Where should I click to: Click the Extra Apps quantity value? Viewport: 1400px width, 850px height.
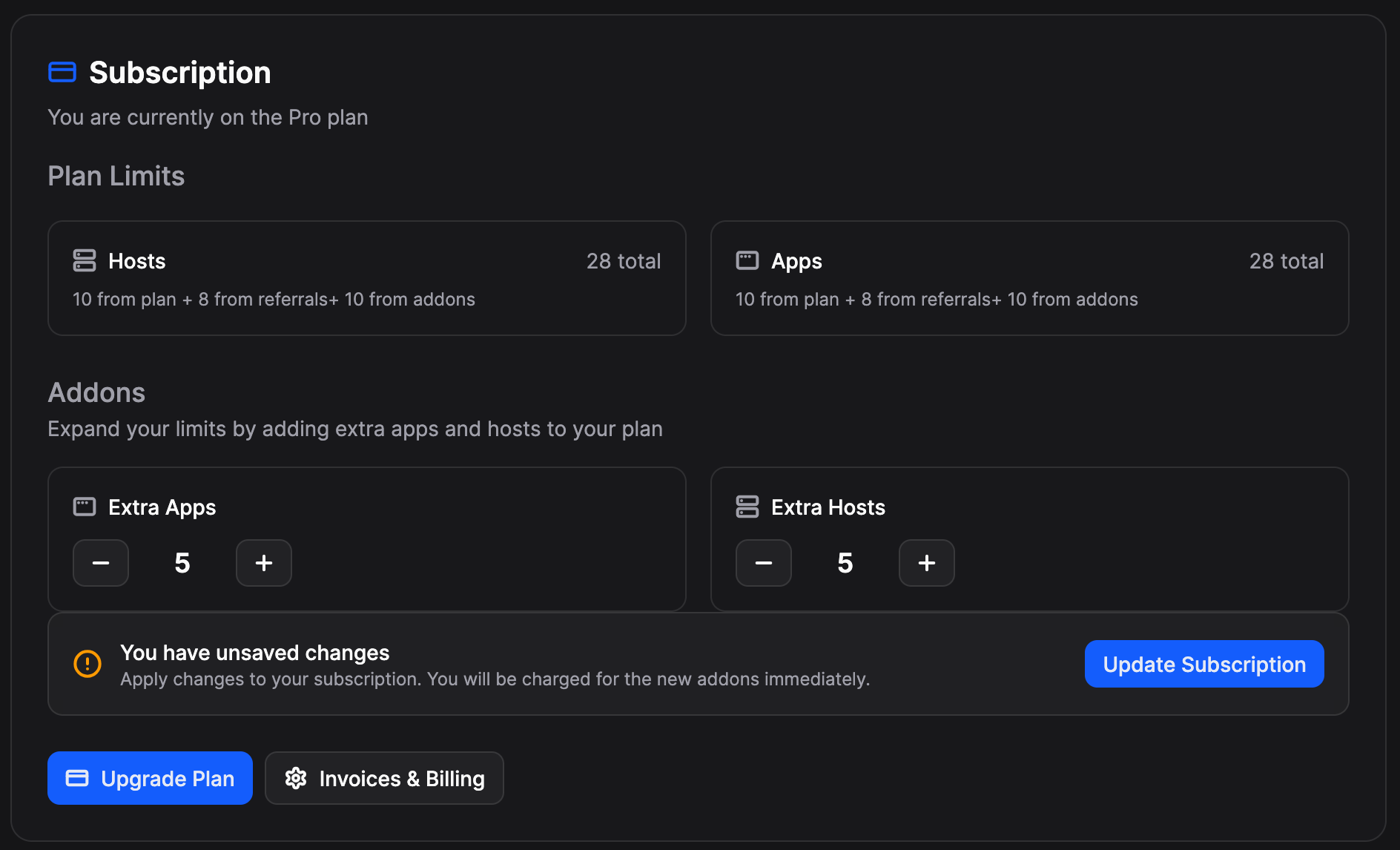tap(182, 563)
